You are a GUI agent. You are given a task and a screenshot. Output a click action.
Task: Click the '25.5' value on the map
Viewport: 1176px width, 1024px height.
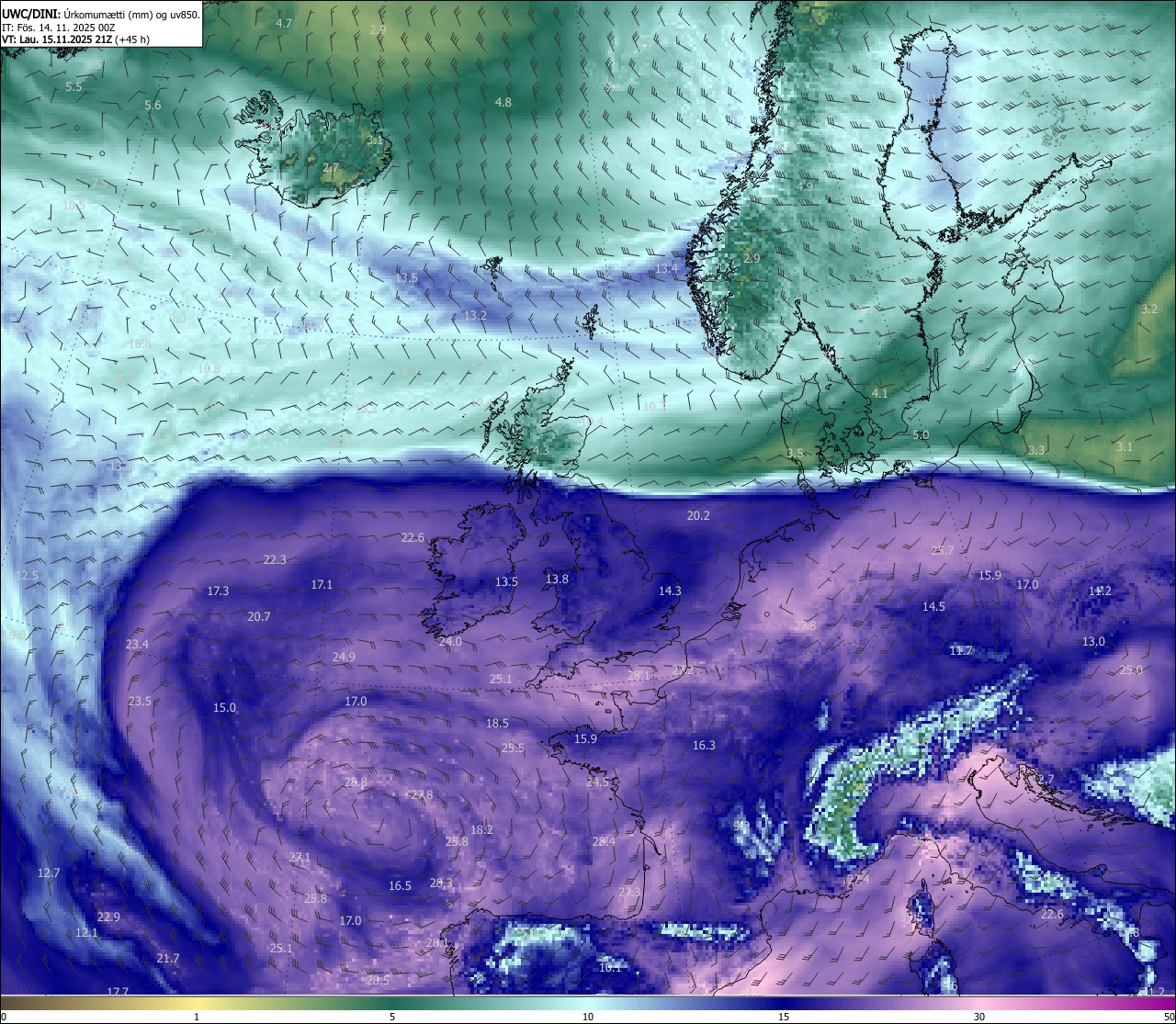(513, 748)
